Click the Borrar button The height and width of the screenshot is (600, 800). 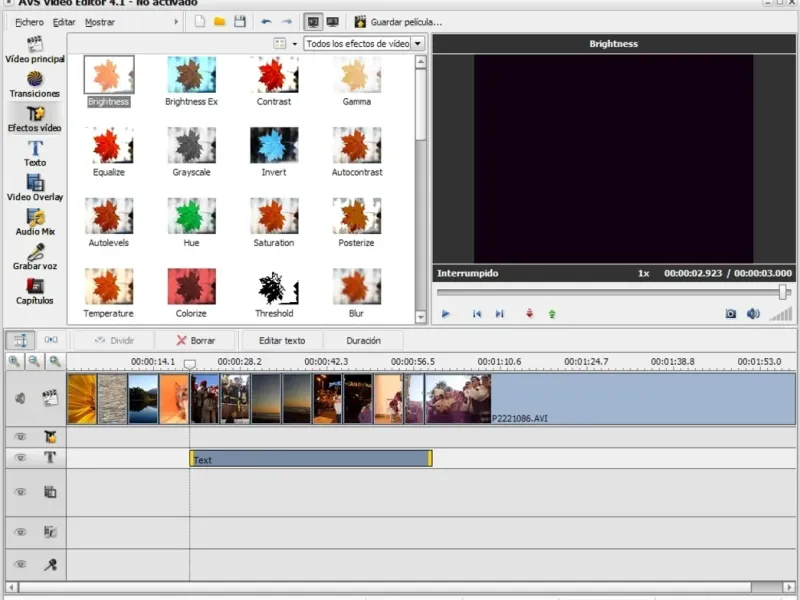click(196, 340)
